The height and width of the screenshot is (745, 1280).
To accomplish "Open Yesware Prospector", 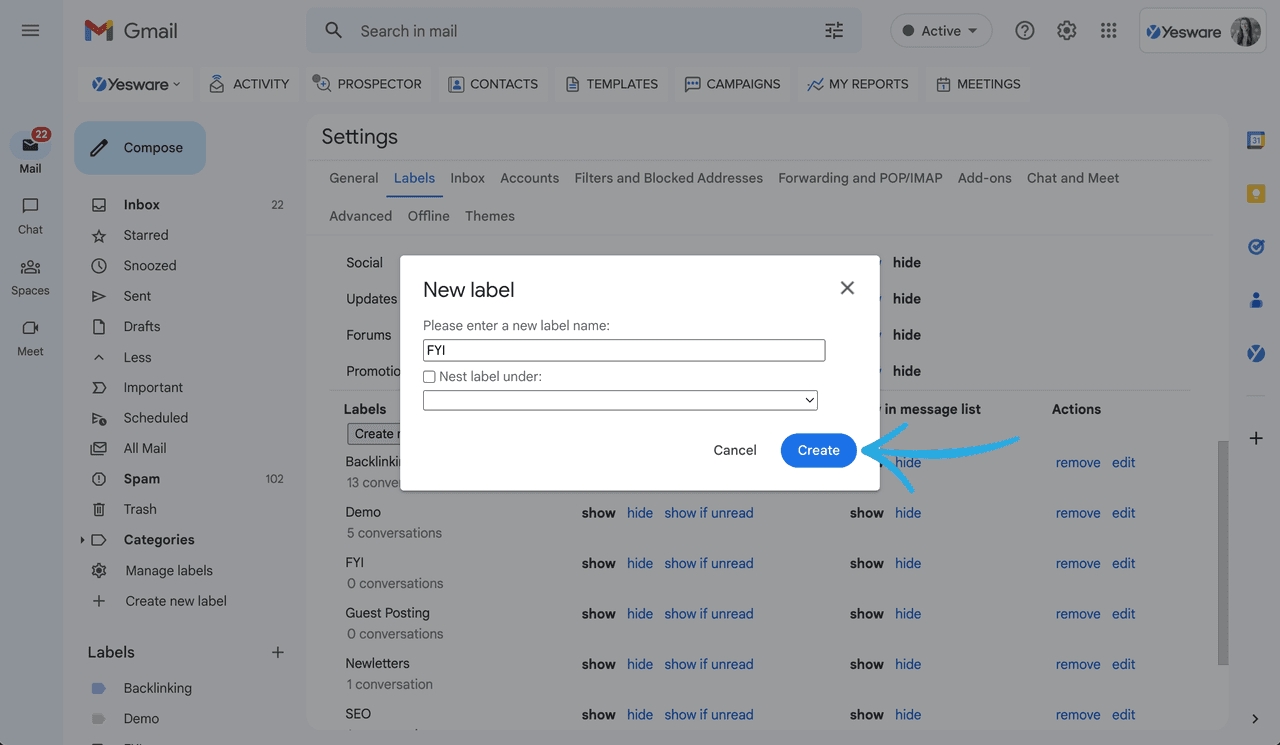I will (x=368, y=84).
